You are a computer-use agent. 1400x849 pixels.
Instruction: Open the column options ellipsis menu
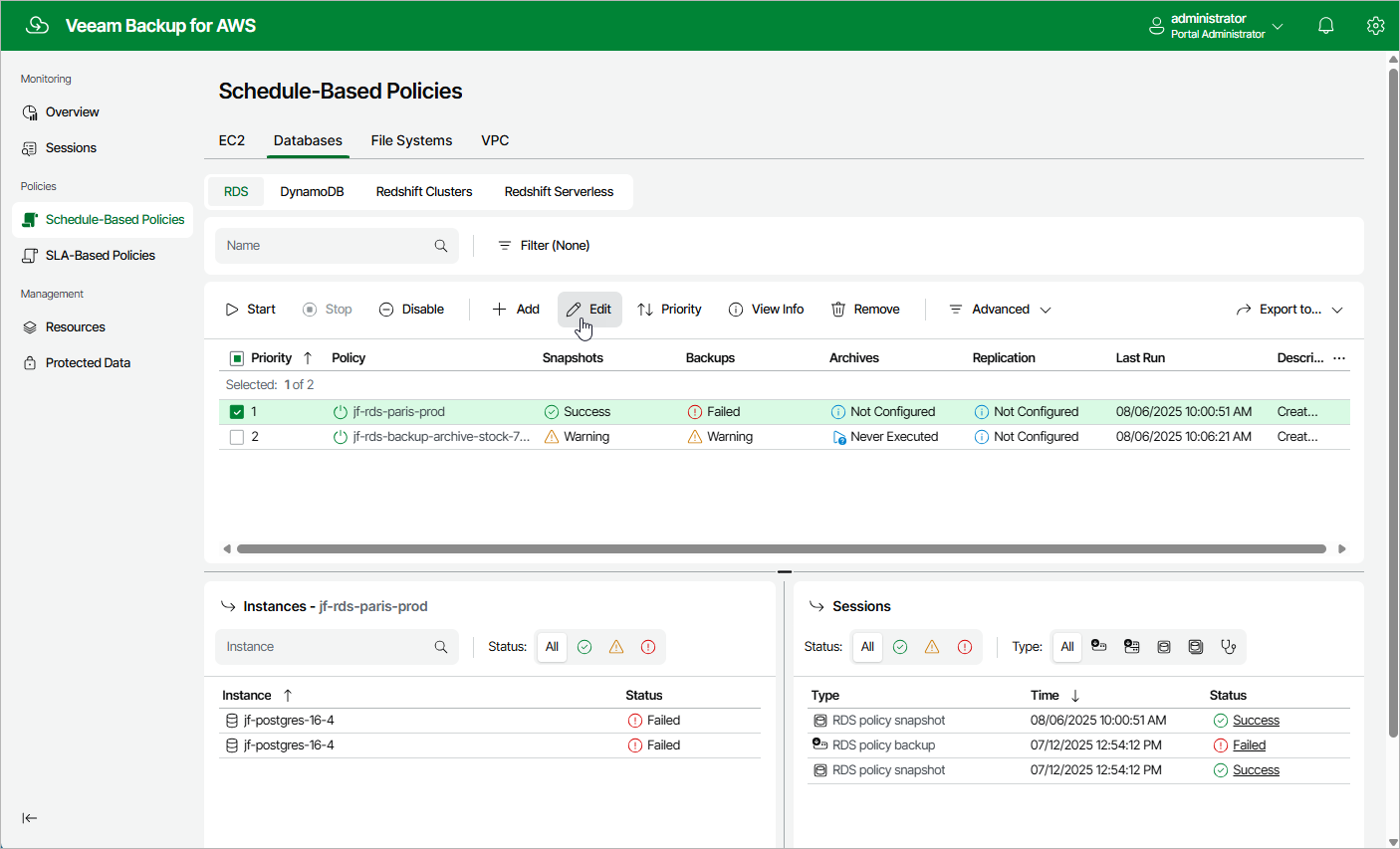[x=1339, y=358]
